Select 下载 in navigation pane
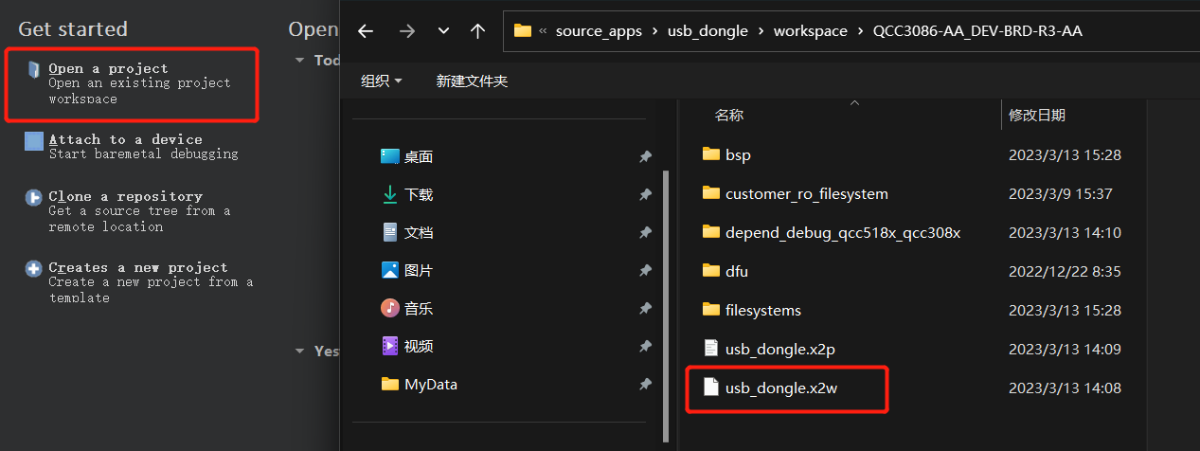 [x=407, y=195]
